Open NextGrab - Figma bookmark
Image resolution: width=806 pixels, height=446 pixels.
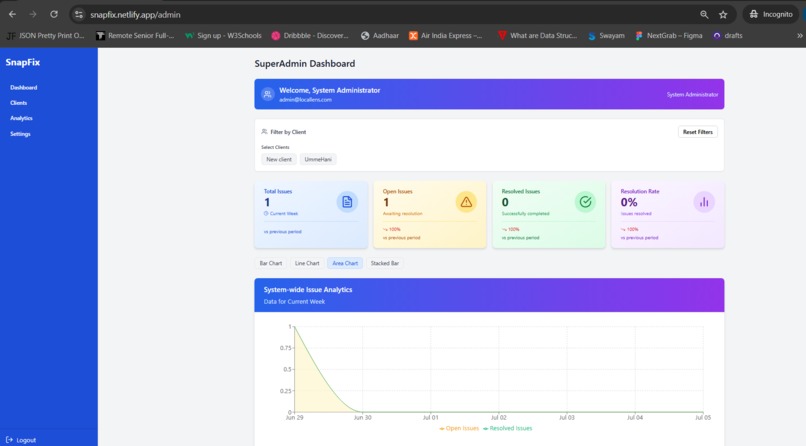(668, 35)
